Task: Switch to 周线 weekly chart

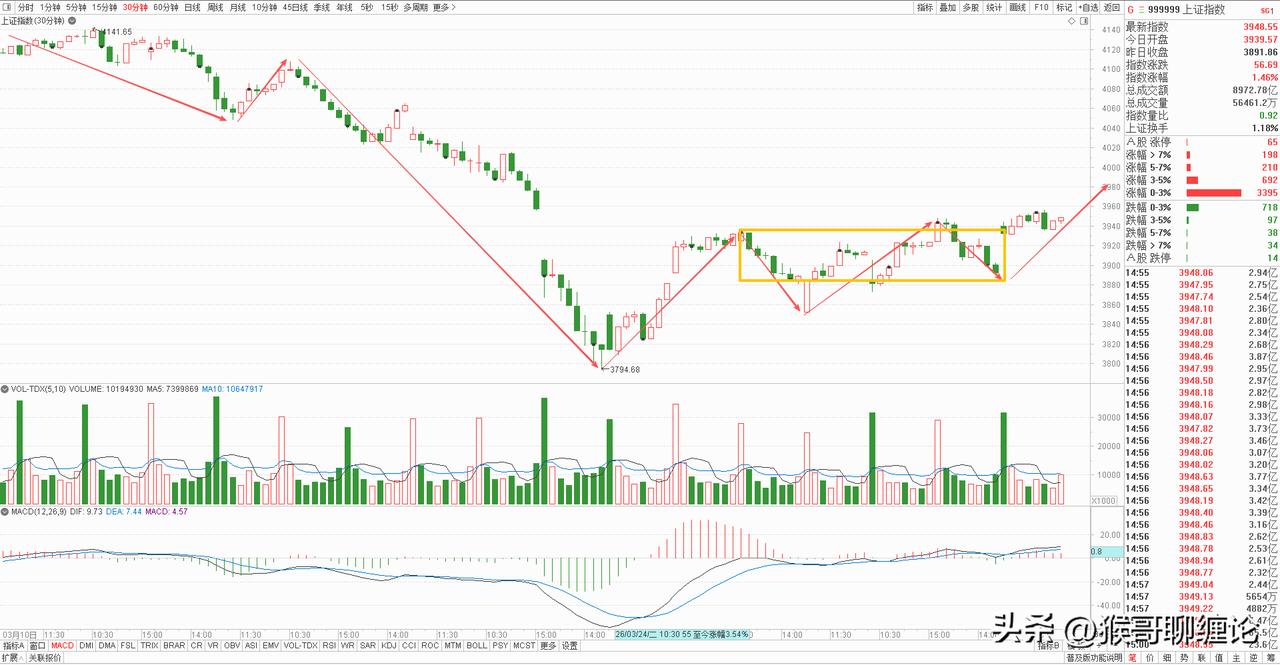Action: point(215,7)
